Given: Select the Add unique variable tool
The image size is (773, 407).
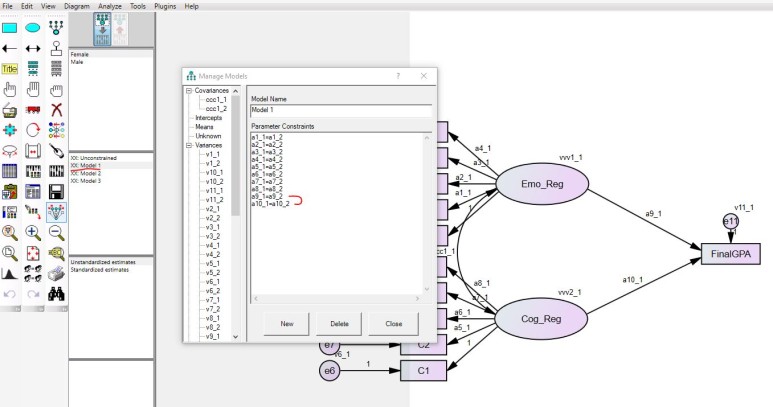Looking at the screenshot, I should tap(56, 49).
